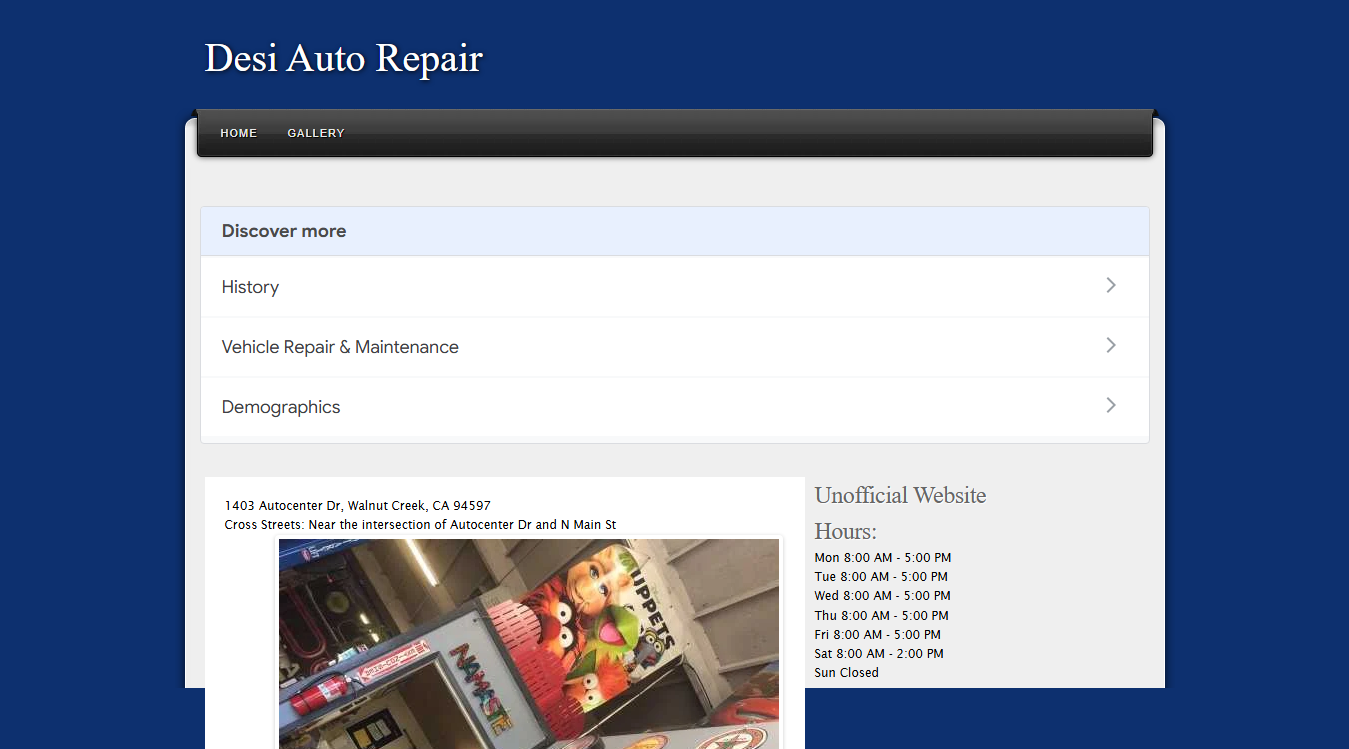
Task: Go to the HOME menu item
Action: coord(239,133)
